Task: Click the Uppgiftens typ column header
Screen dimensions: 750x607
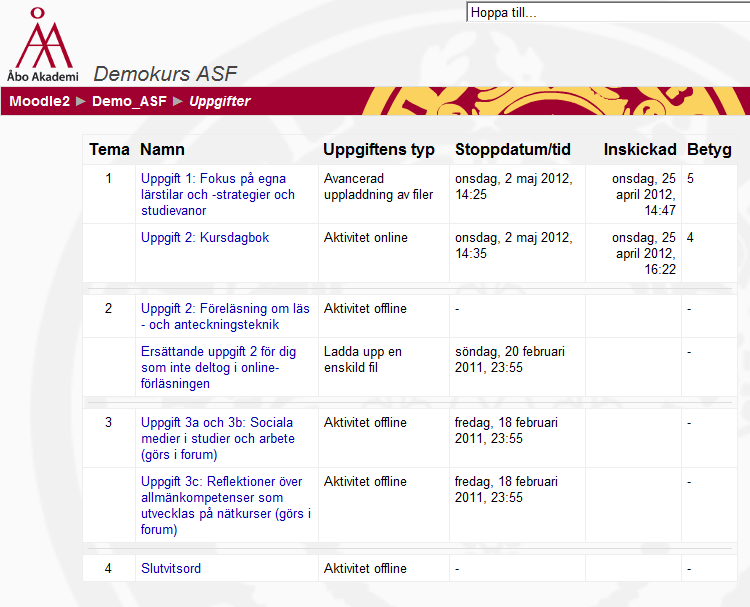Action: [379, 149]
